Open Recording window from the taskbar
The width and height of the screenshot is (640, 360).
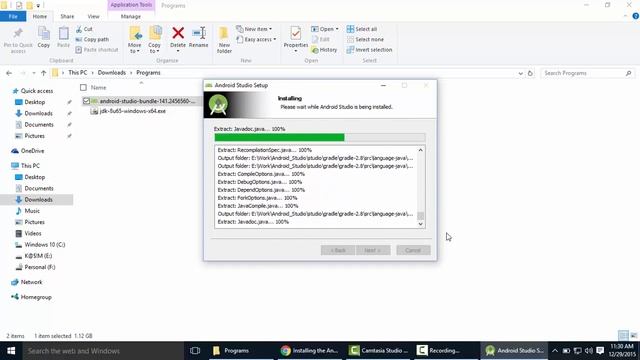[447, 351]
